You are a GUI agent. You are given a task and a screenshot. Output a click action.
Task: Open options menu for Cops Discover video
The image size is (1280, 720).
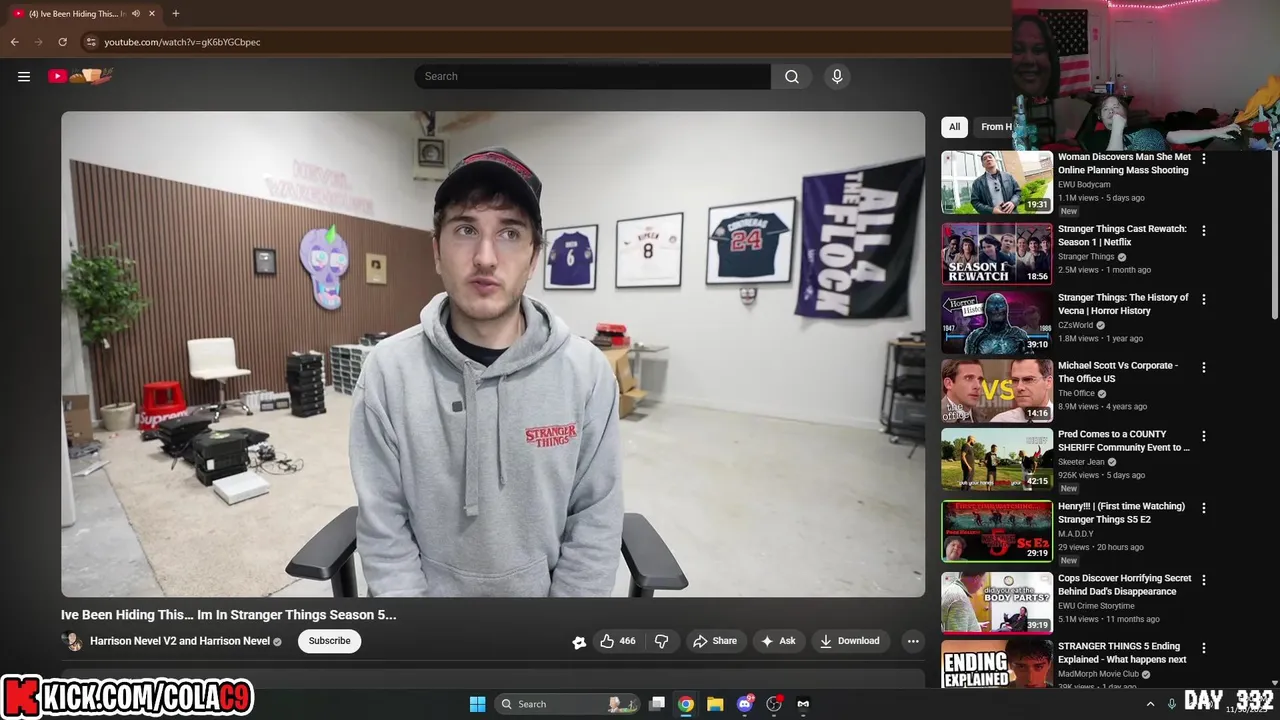point(1204,580)
